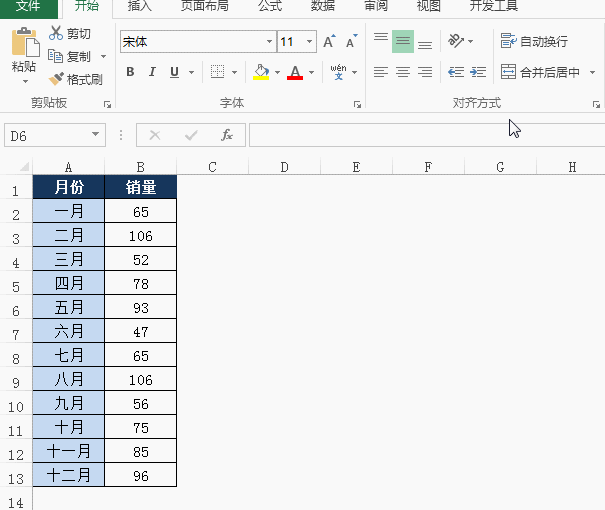605x510 pixels.
Task: Select the 销量 header cell
Action: pos(140,187)
